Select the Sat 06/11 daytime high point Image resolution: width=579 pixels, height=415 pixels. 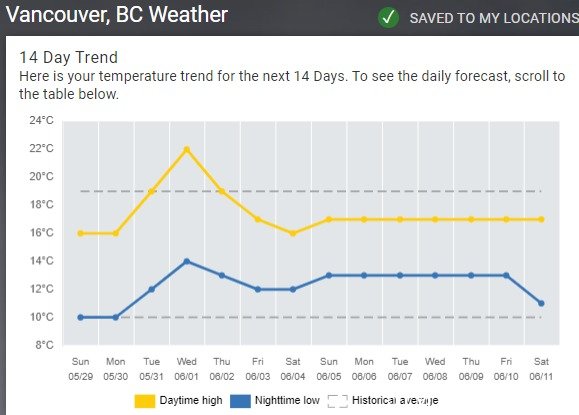(541, 219)
